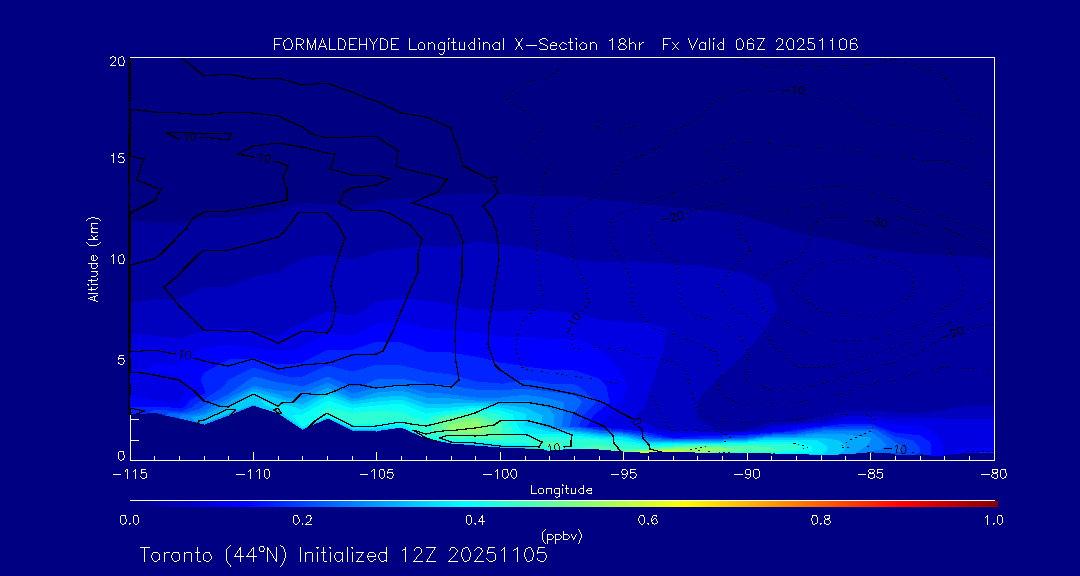Viewport: 1080px width, 576px height.
Task: Click the 0.8 value on color scale
Action: coord(821,520)
